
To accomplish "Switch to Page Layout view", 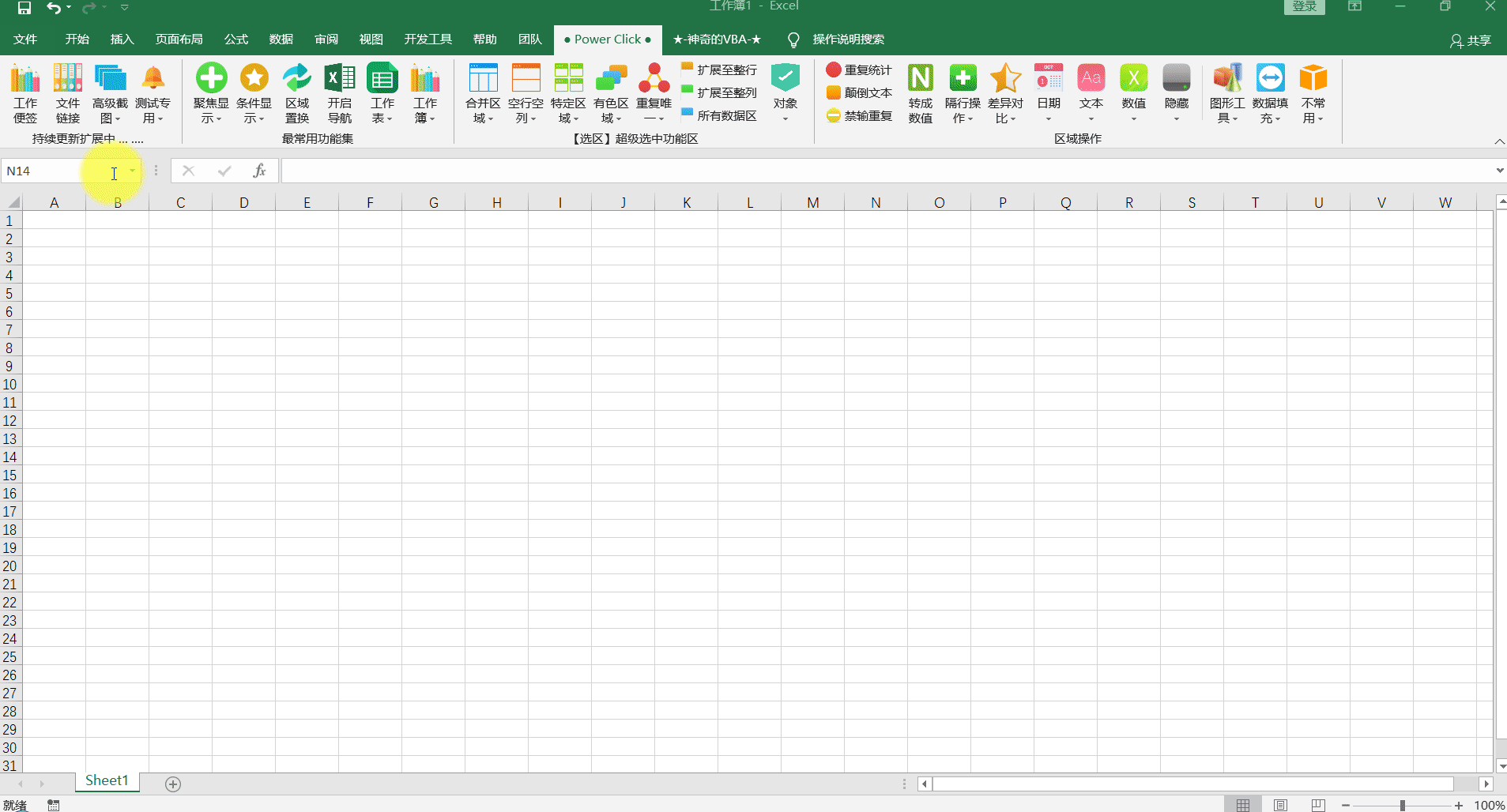I will pyautogui.click(x=1280, y=805).
